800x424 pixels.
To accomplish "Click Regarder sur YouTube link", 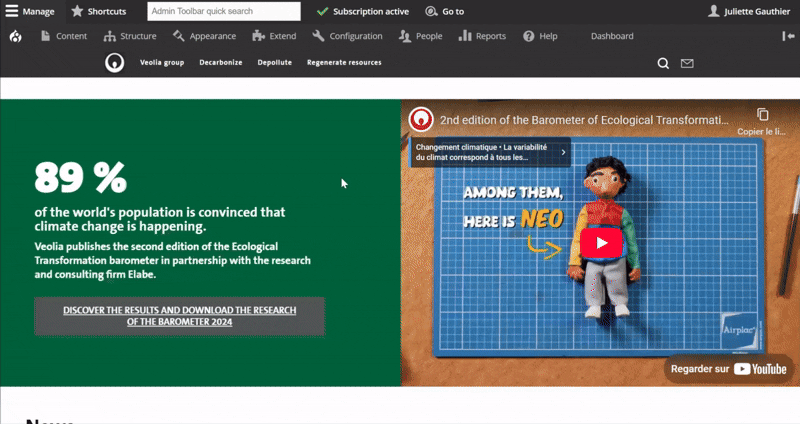I will tap(728, 369).
